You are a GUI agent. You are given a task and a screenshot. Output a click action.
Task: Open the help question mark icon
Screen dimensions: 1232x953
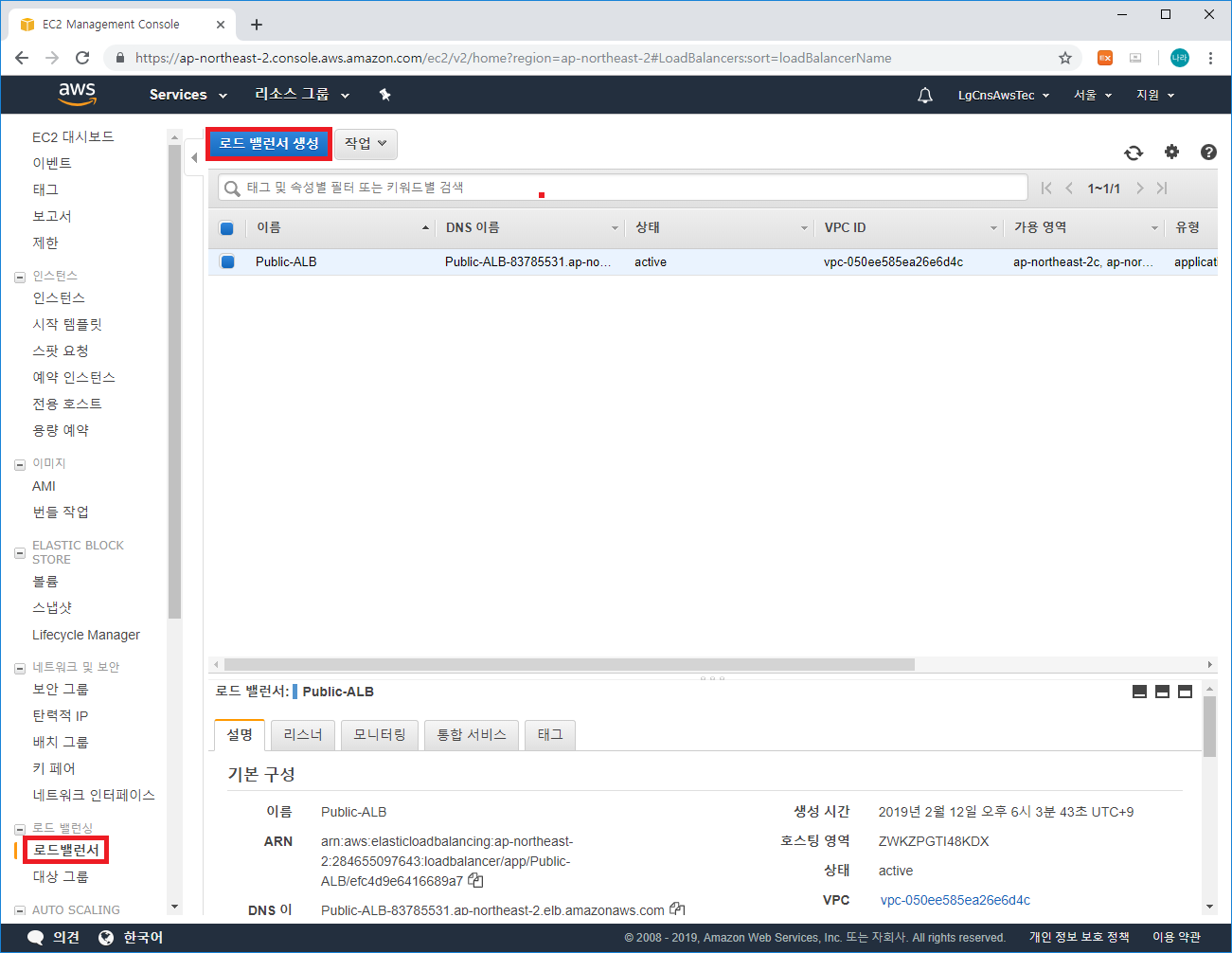click(1208, 152)
